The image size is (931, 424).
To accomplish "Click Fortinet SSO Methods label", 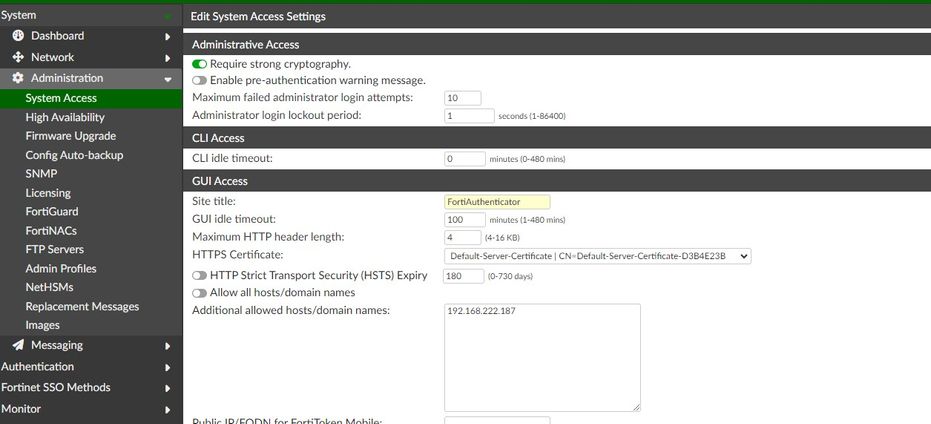I will (56, 387).
